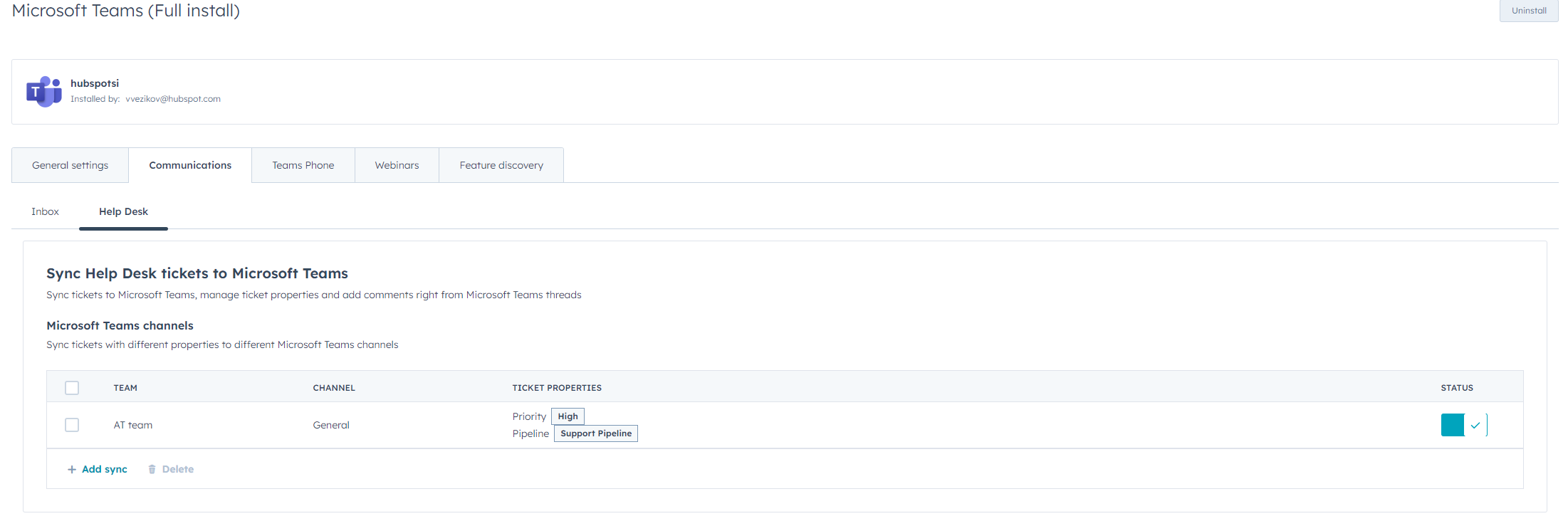Viewport: 1568px width, 526px height.
Task: Open the Webinars tab
Action: [397, 165]
